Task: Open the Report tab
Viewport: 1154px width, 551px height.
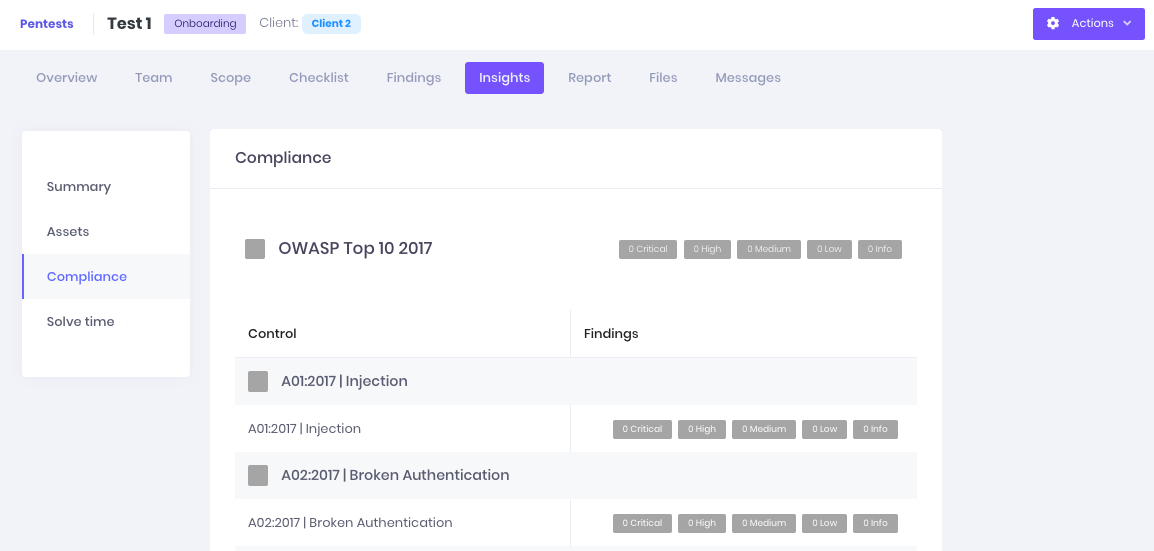Action: coord(590,78)
